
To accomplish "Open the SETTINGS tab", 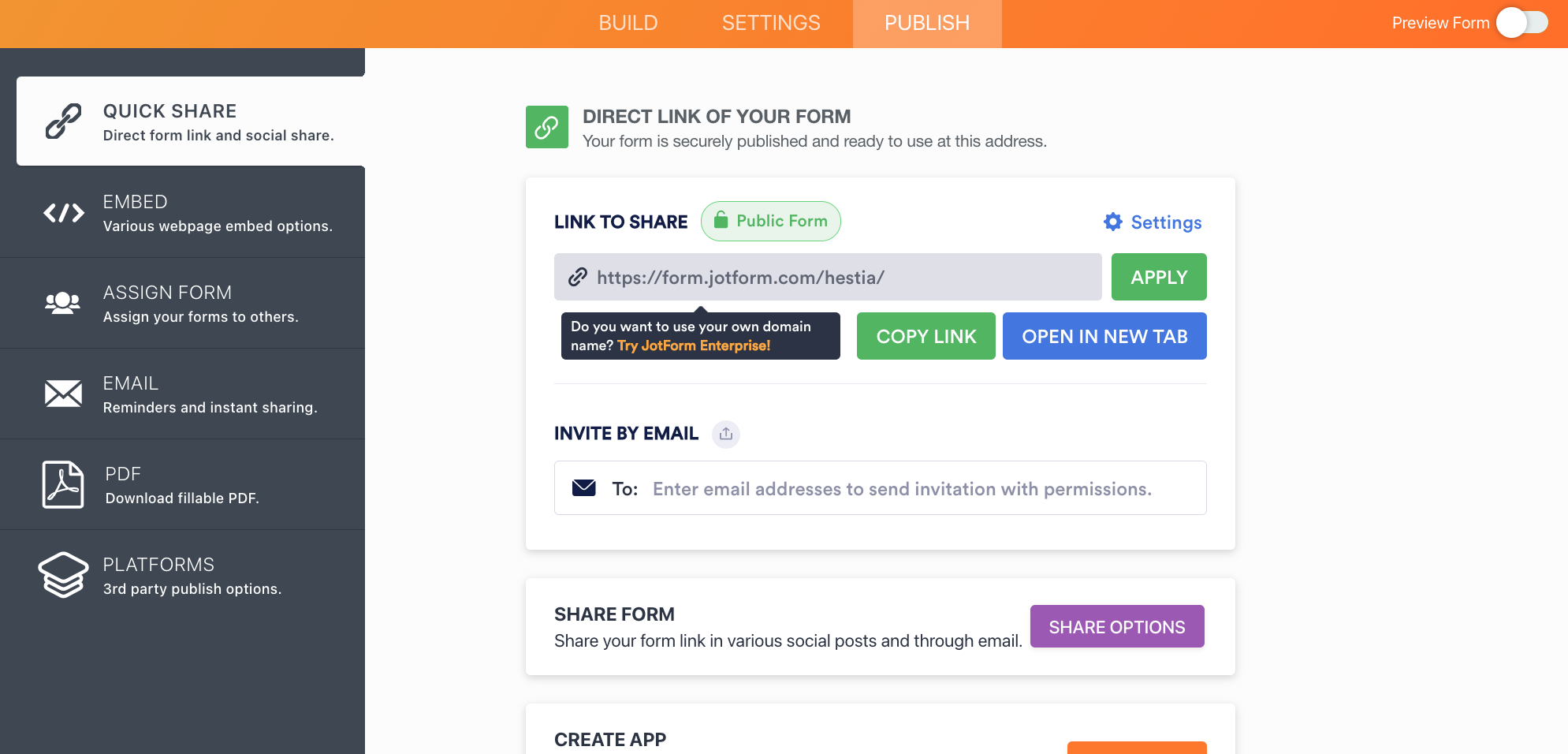I will click(x=771, y=24).
